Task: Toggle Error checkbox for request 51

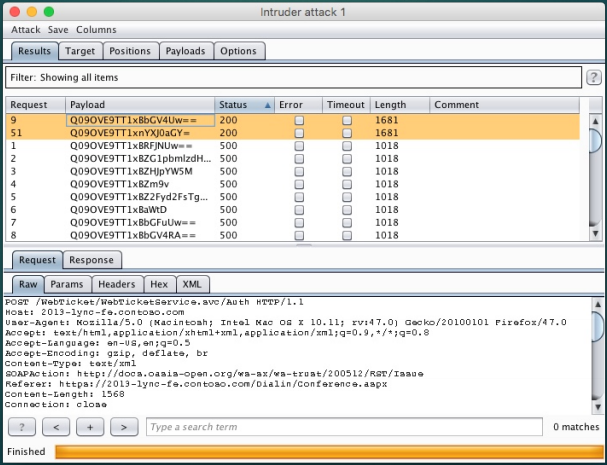Action: pyautogui.click(x=299, y=133)
